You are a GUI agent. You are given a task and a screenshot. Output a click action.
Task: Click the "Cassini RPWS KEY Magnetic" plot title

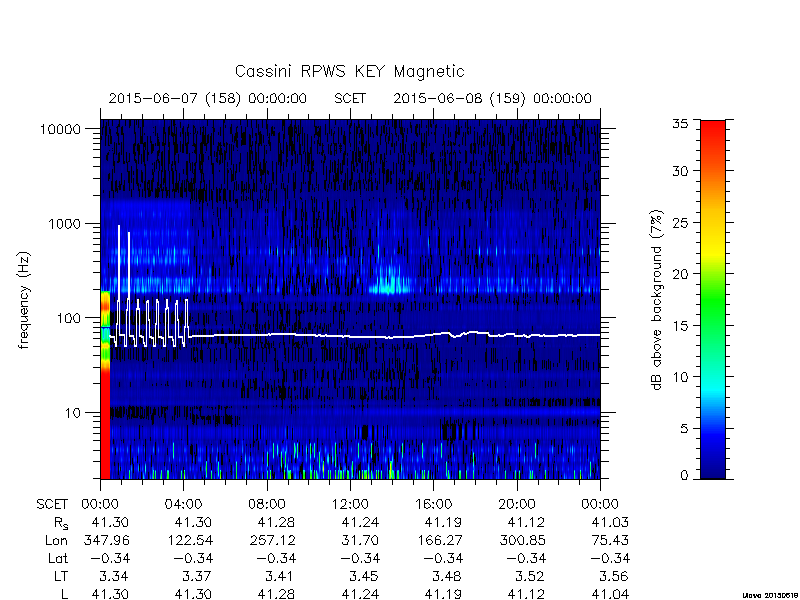(349, 71)
